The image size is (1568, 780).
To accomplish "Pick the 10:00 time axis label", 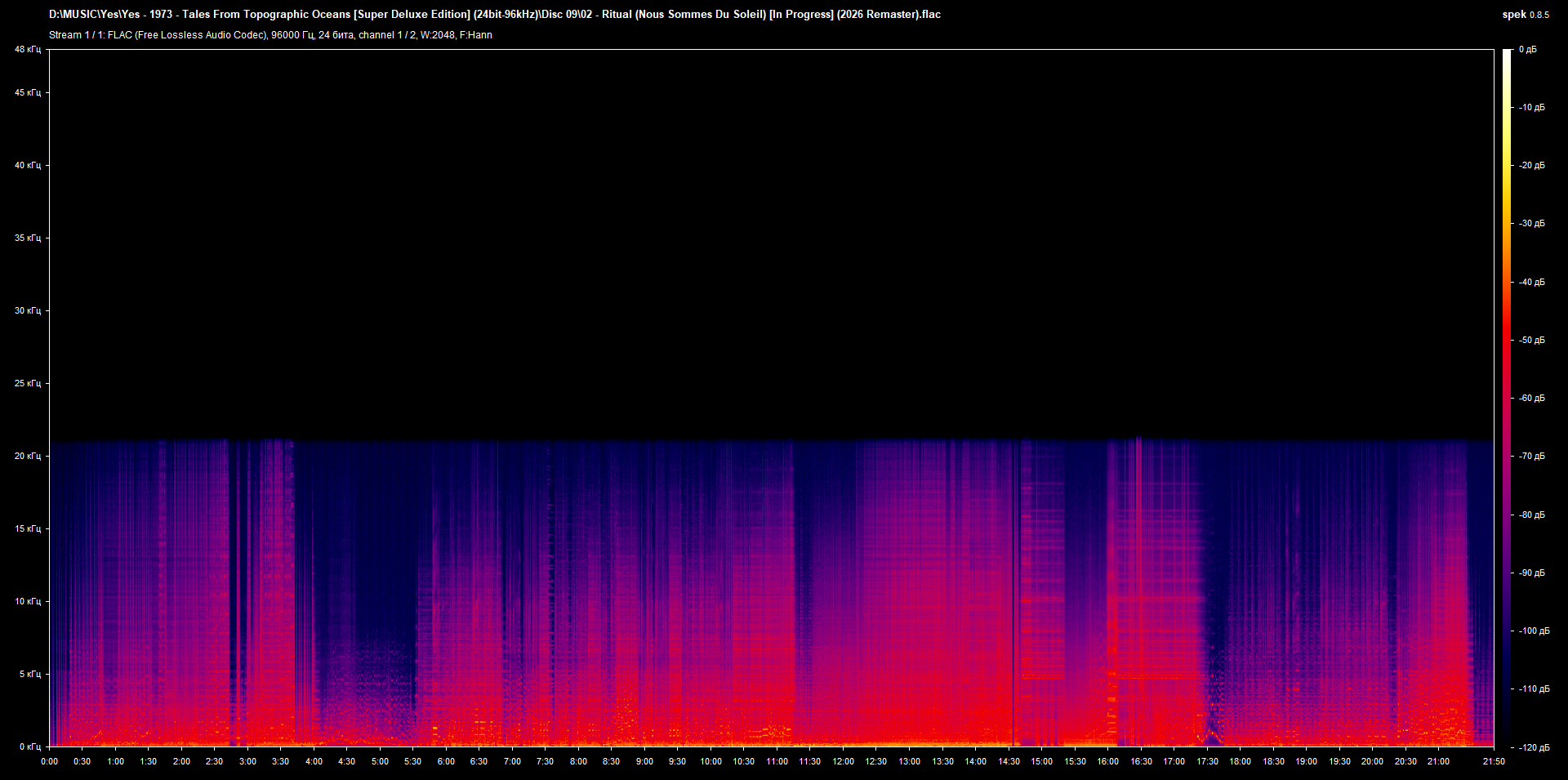I will tap(711, 761).
